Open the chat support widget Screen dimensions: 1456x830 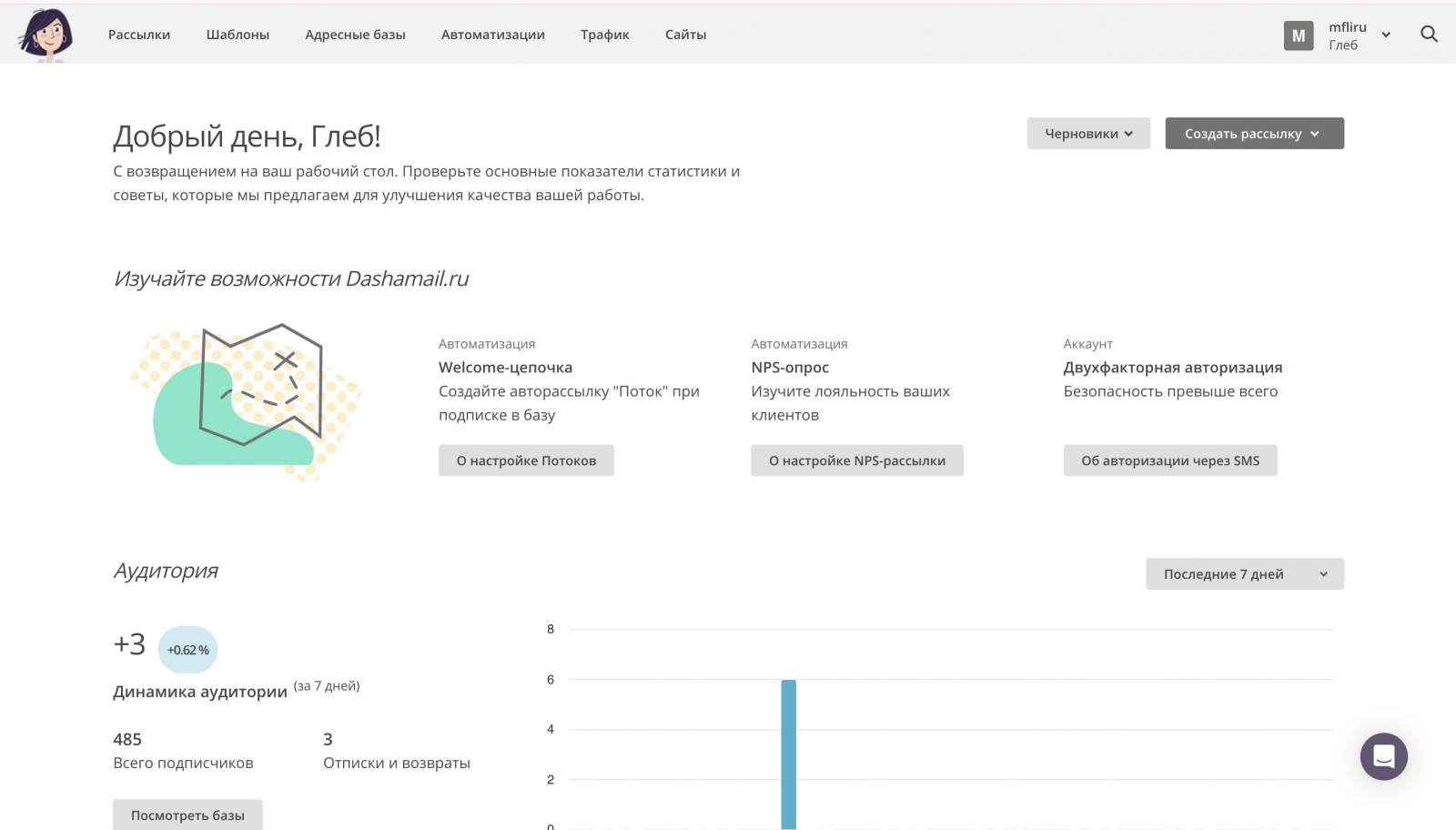1383,756
